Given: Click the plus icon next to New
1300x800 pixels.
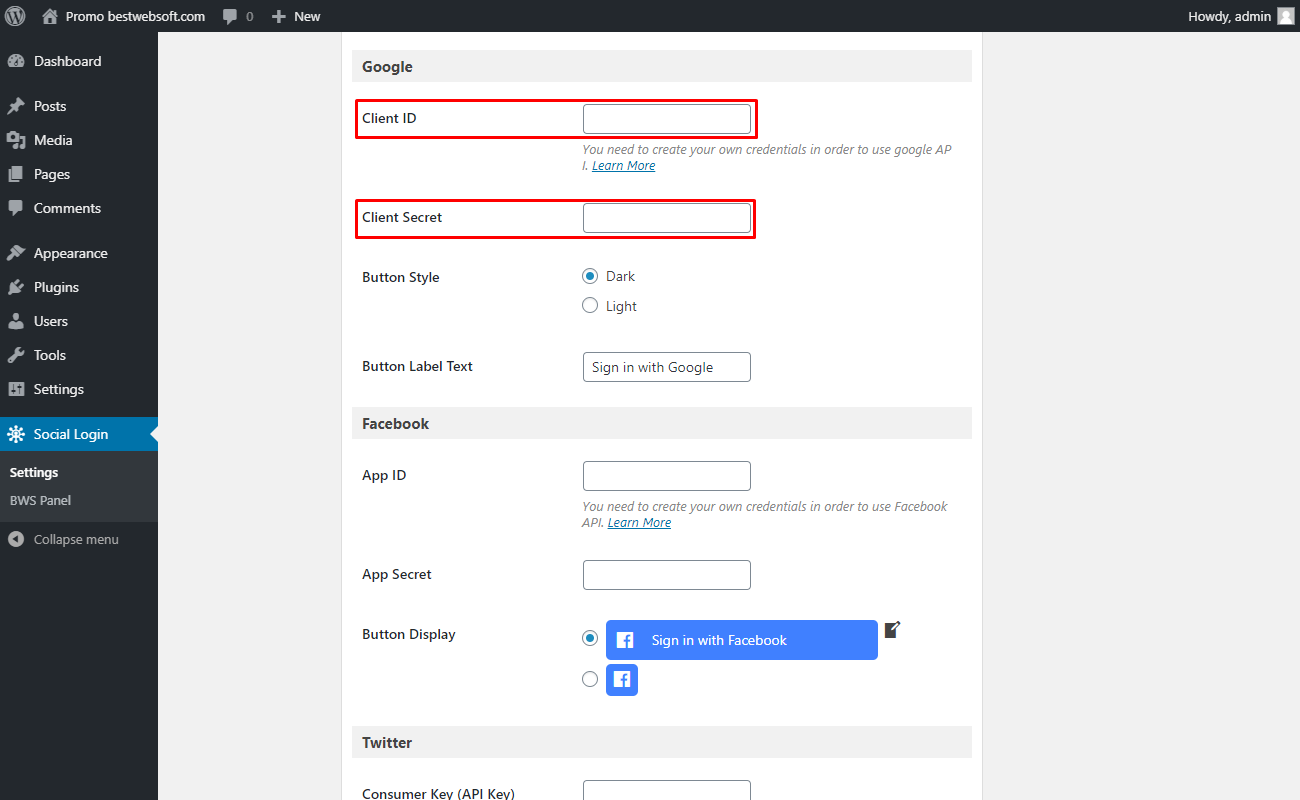Looking at the screenshot, I should (x=279, y=17).
